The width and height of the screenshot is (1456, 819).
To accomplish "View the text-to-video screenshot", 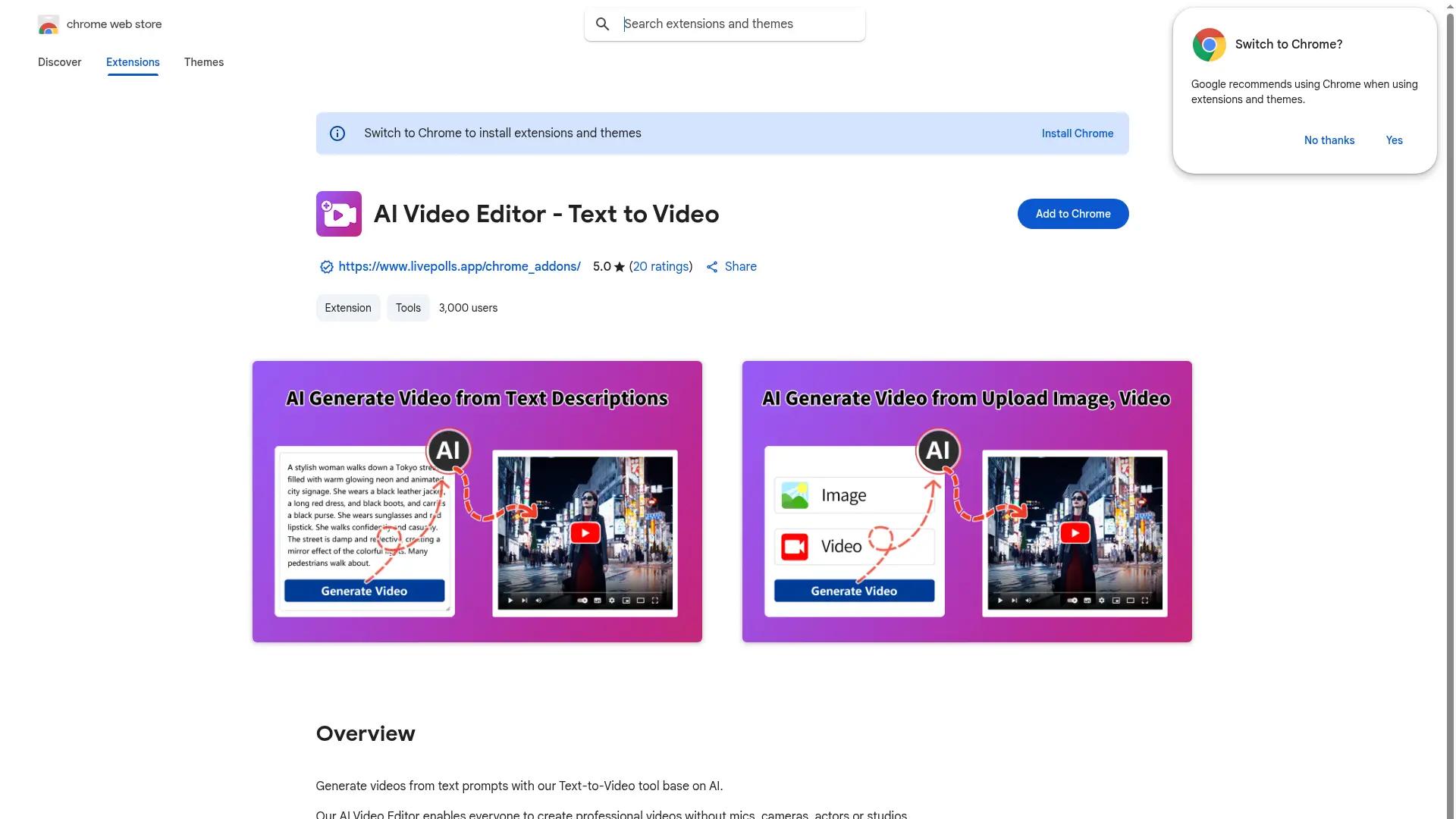I will 477,501.
